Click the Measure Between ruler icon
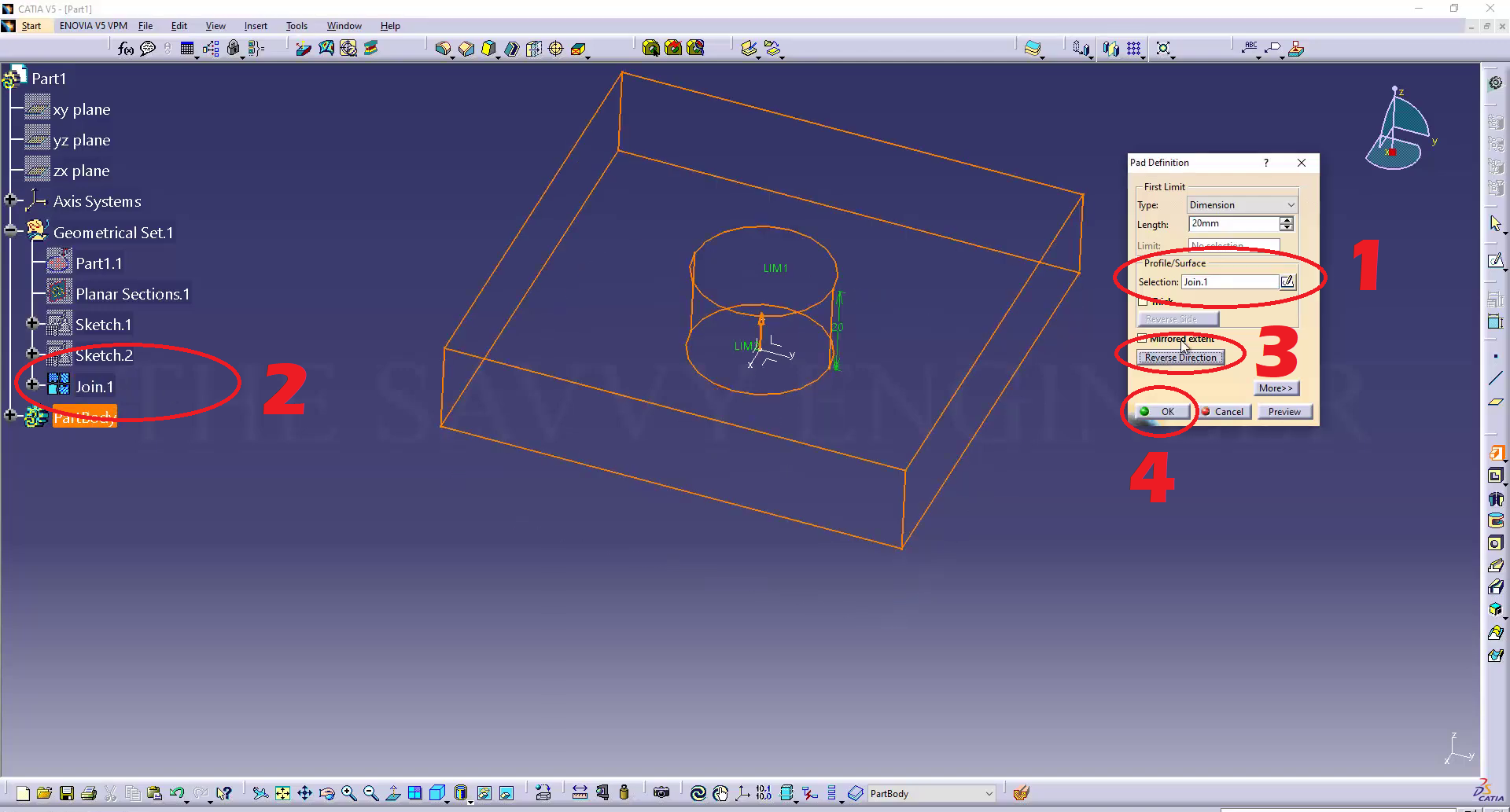This screenshot has width=1510, height=812. 580,793
